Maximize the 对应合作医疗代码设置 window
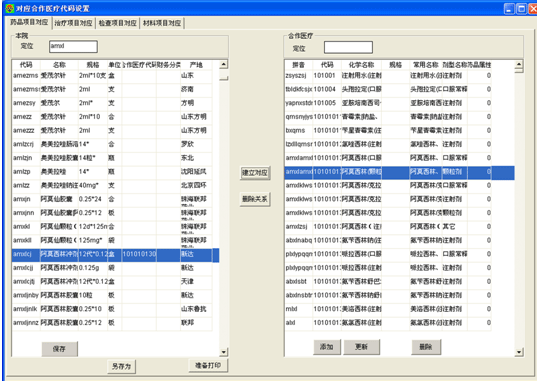Image resolution: width=537 pixels, height=381 pixels. coord(521,9)
